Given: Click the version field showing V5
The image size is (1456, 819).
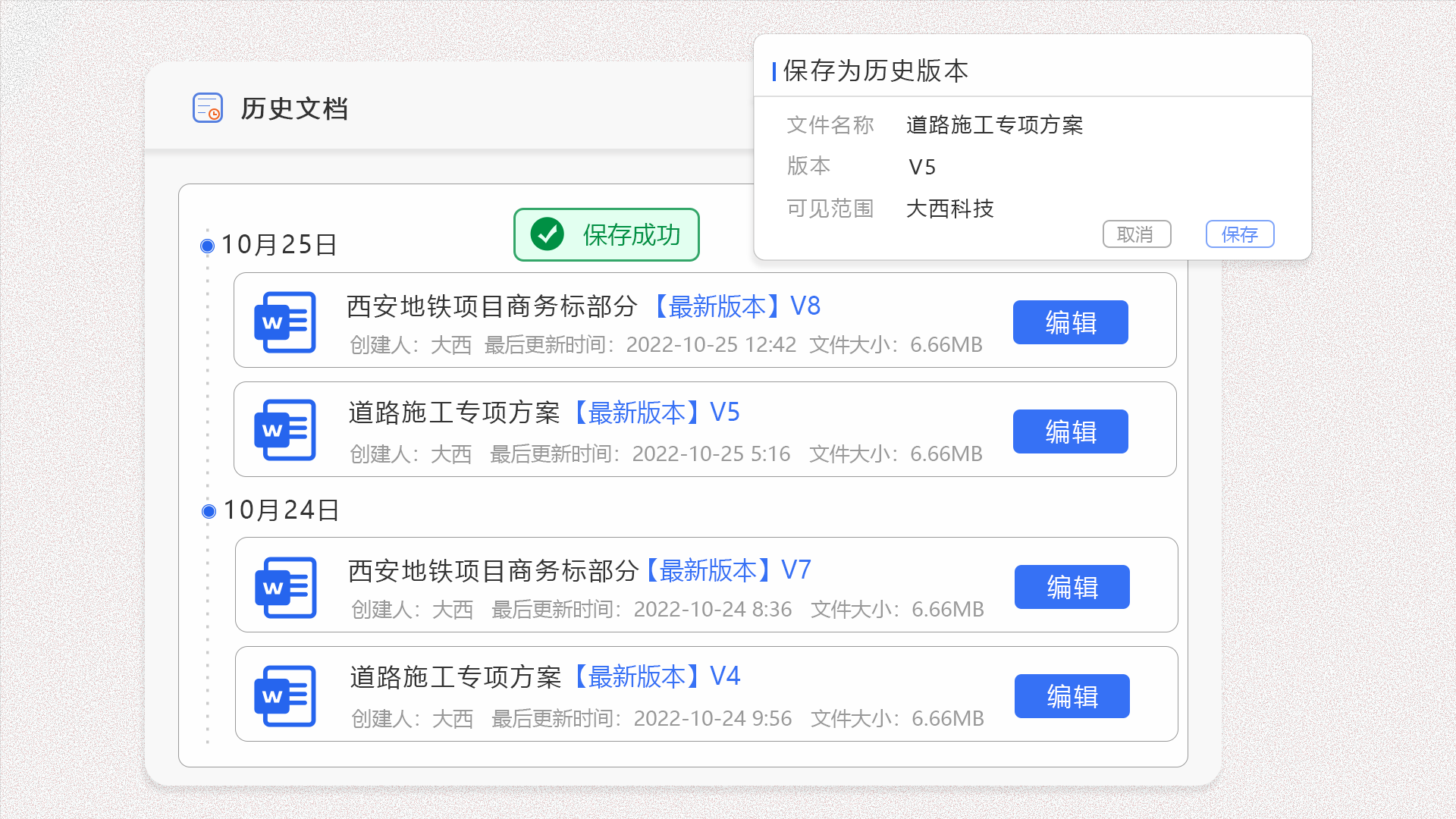Looking at the screenshot, I should pos(922,167).
